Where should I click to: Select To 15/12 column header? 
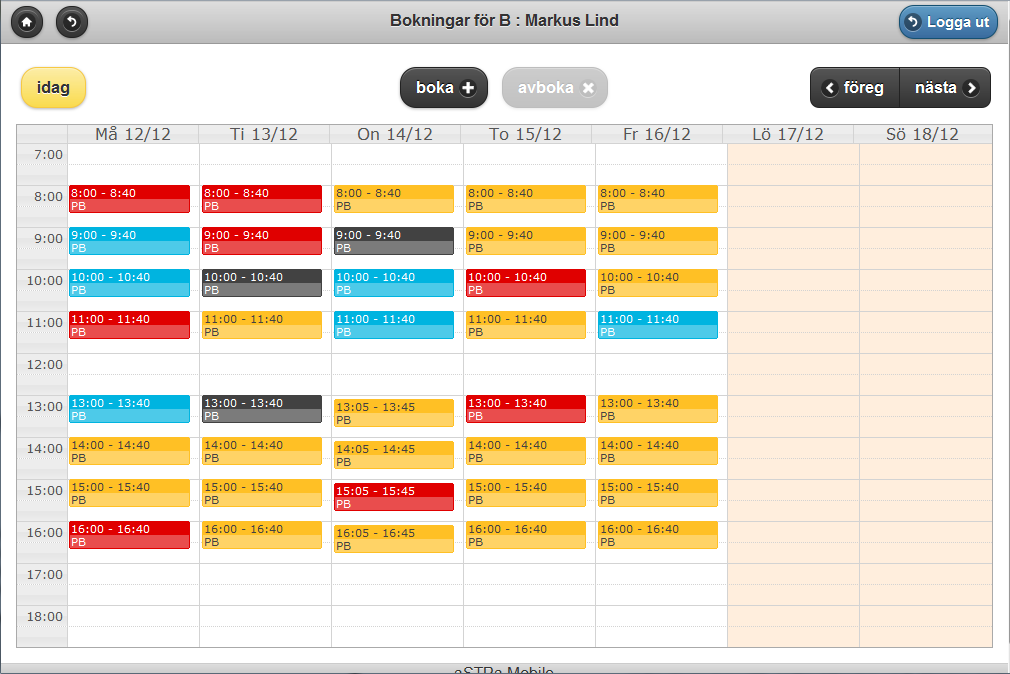click(x=526, y=134)
